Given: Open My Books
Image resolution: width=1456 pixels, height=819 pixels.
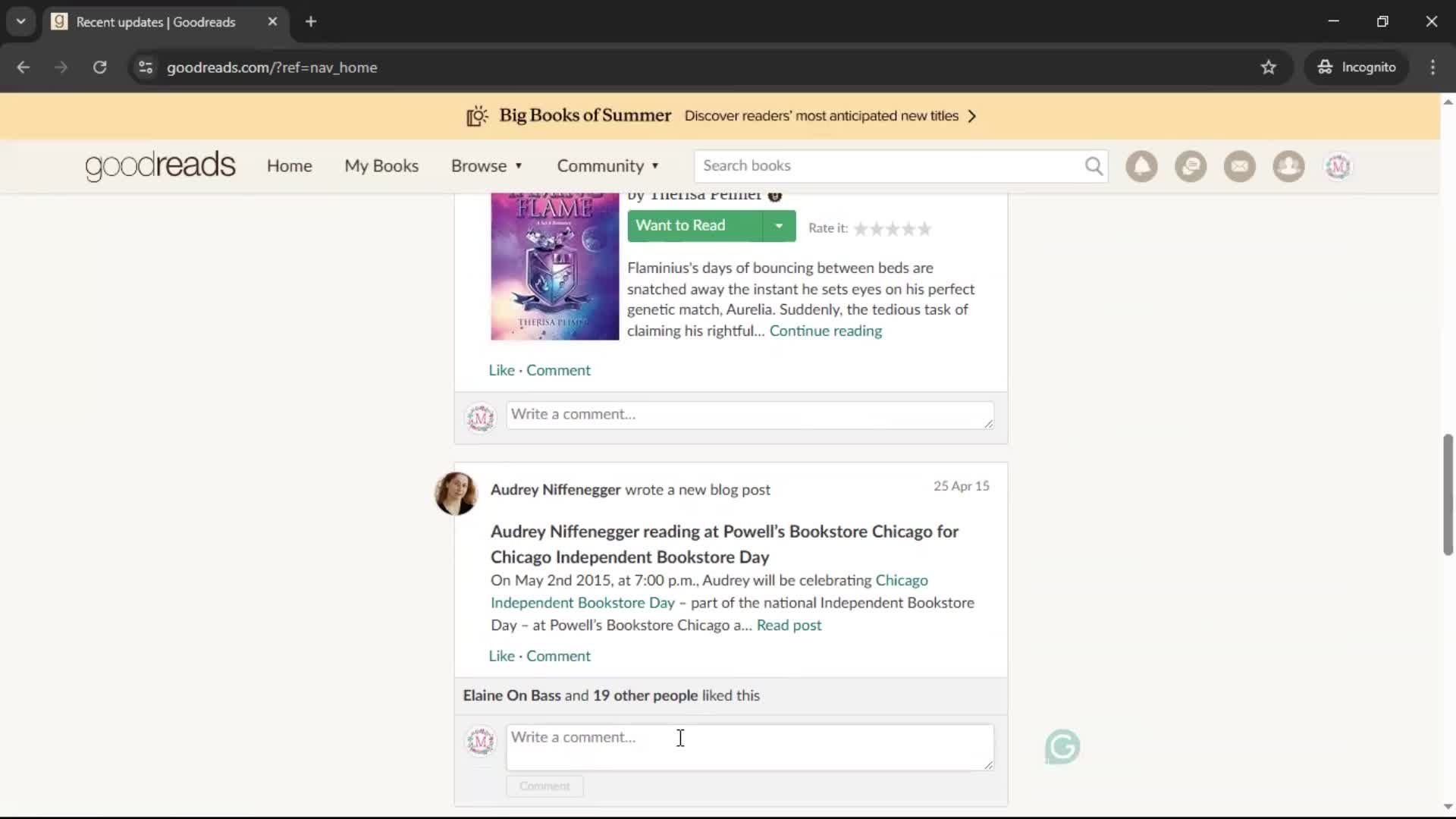Looking at the screenshot, I should coord(381,166).
